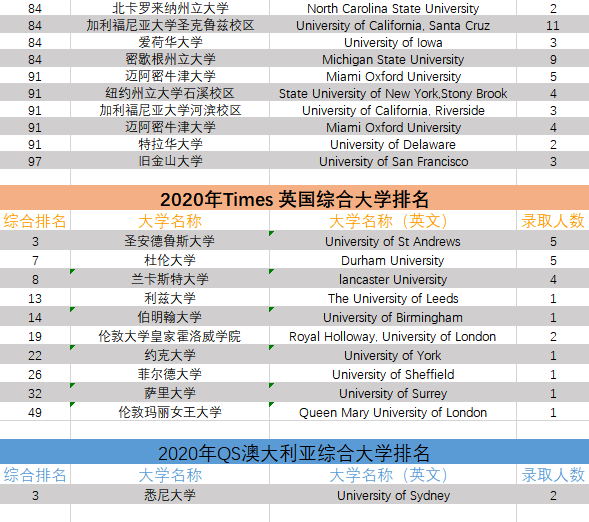Select the 兰卡斯特大学 cell
This screenshot has width=589, height=522.
coord(170,279)
